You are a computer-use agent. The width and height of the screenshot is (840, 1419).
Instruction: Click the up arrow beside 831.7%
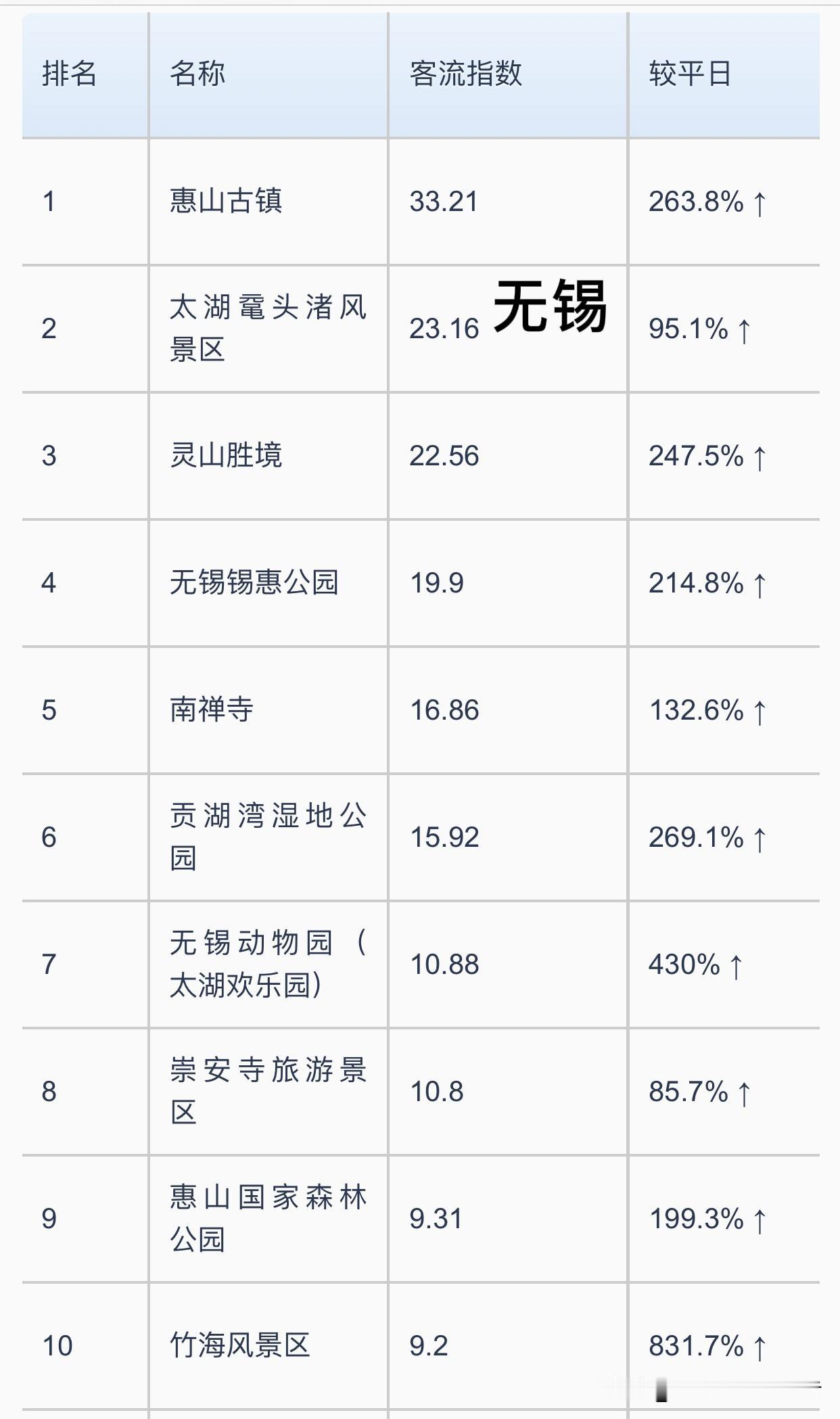(760, 1347)
